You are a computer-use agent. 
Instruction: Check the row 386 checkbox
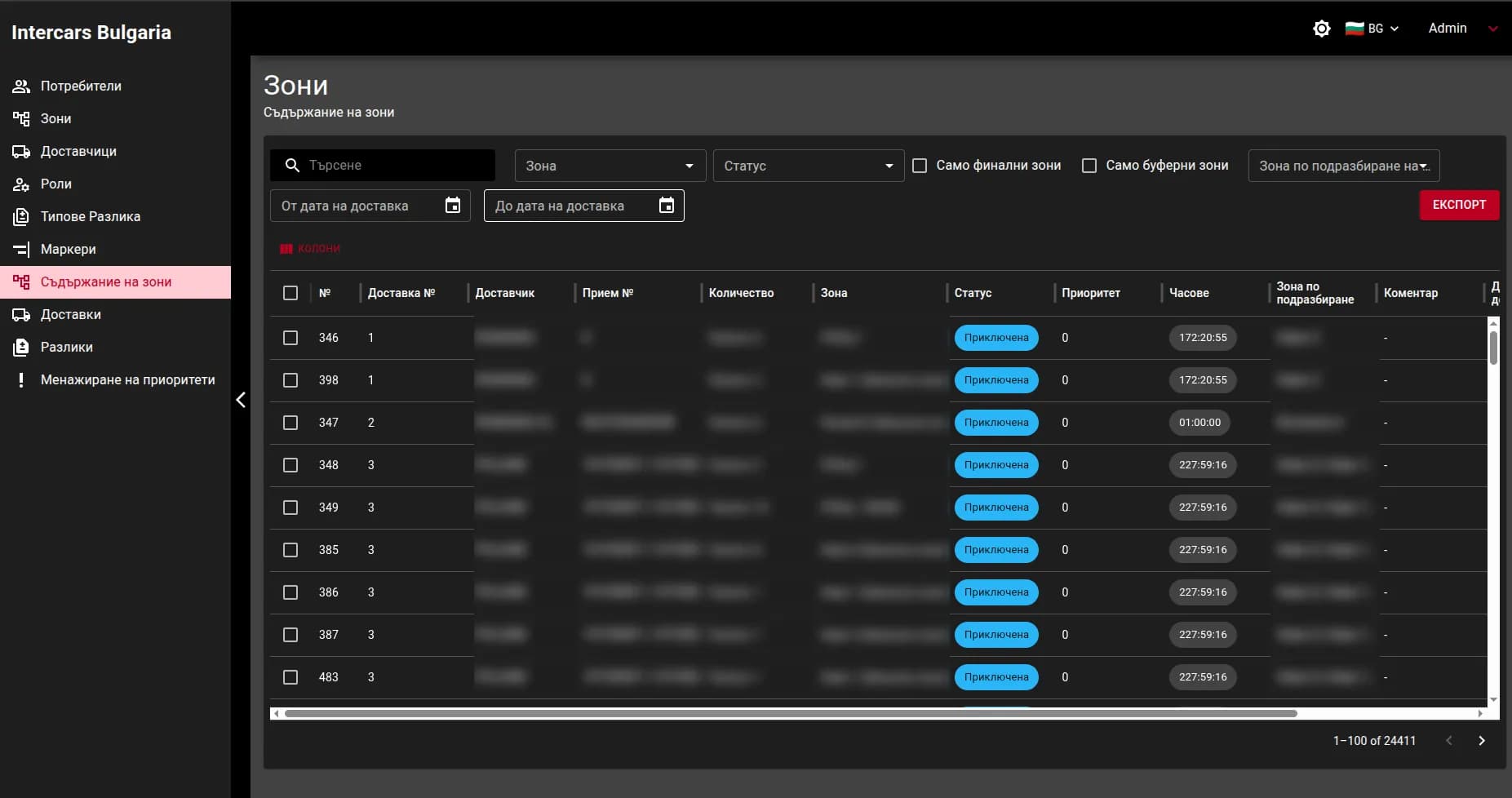(290, 592)
